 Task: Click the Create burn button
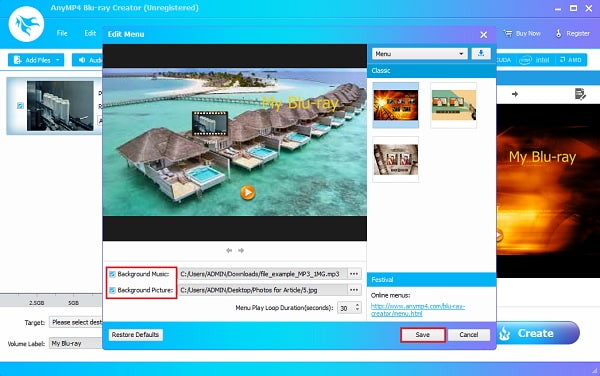click(538, 333)
